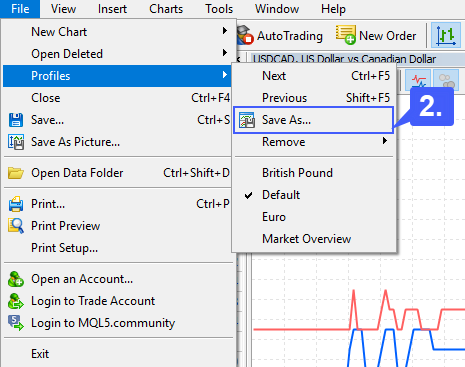Click the Open an Account icon
Image resolution: width=465 pixels, height=367 pixels.
[x=16, y=279]
